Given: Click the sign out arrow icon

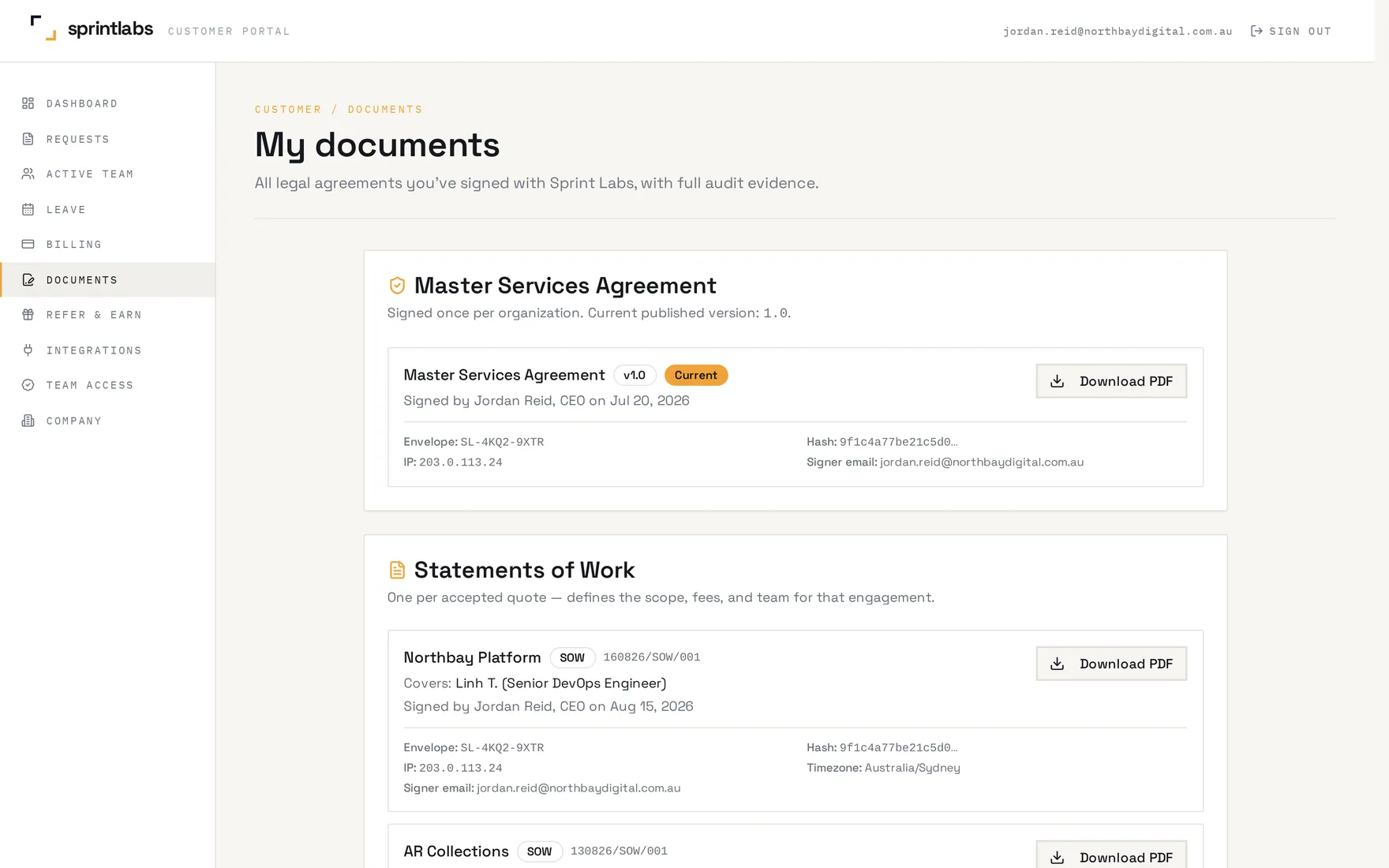Looking at the screenshot, I should click(1256, 31).
